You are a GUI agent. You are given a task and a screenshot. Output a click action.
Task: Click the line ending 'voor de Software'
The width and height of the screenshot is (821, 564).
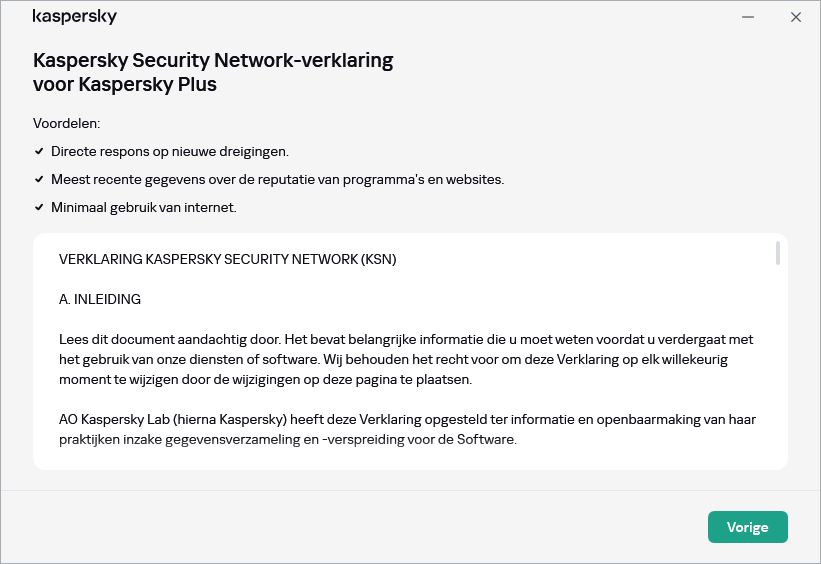288,438
